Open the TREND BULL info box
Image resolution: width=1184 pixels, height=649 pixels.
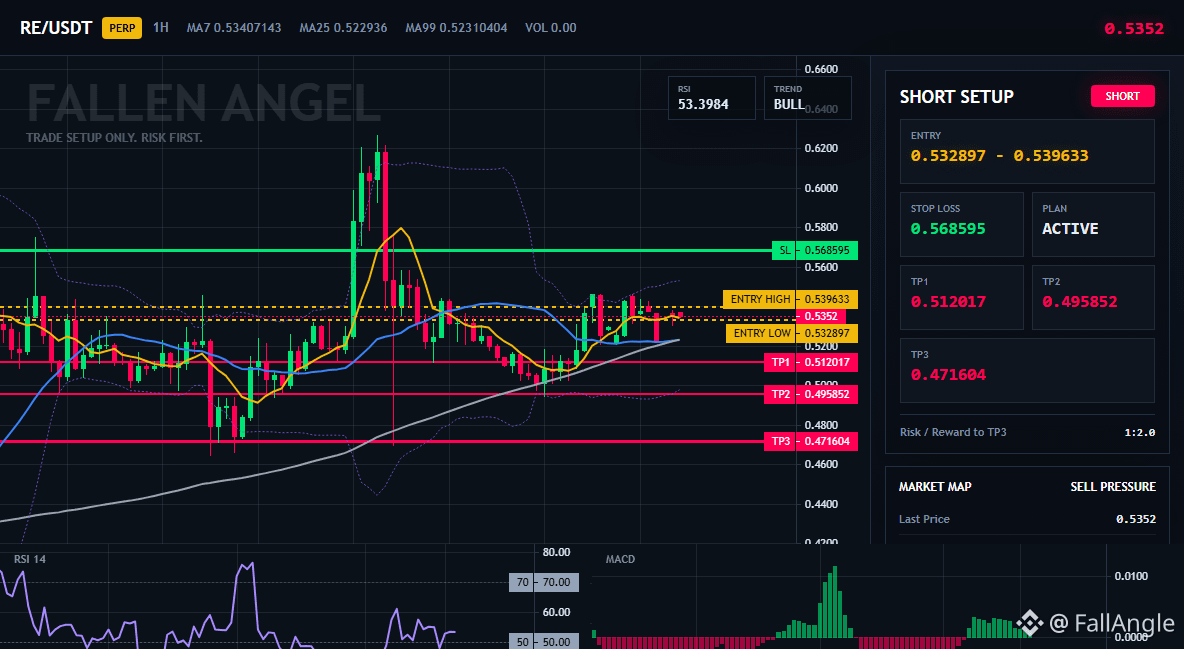point(807,98)
